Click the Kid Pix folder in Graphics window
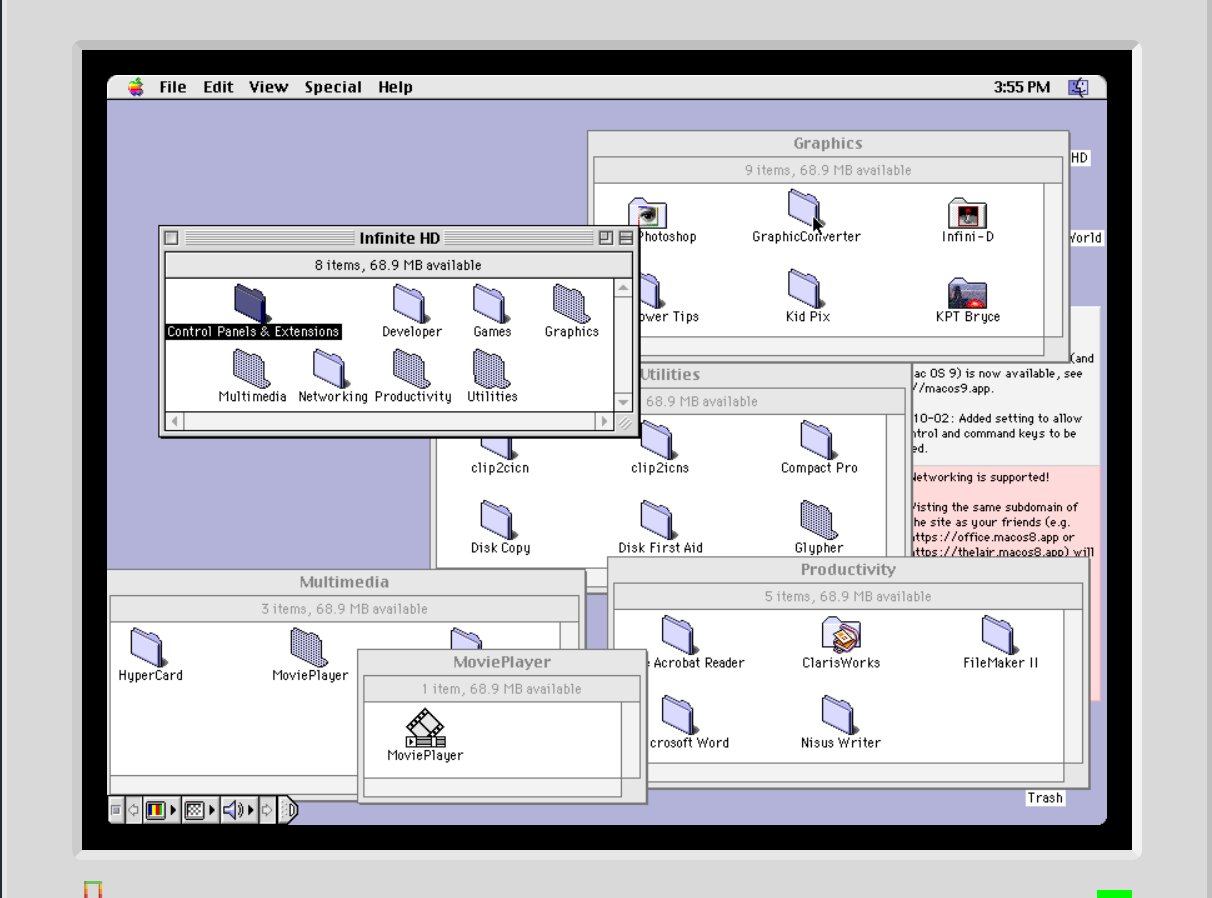1212x898 pixels. 806,288
